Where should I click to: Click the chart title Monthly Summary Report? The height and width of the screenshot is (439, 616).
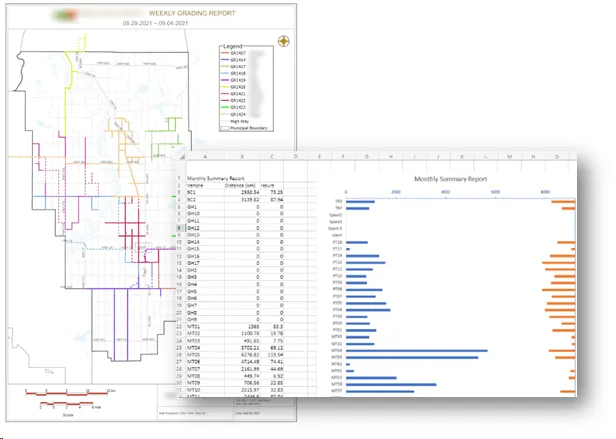coord(451,179)
